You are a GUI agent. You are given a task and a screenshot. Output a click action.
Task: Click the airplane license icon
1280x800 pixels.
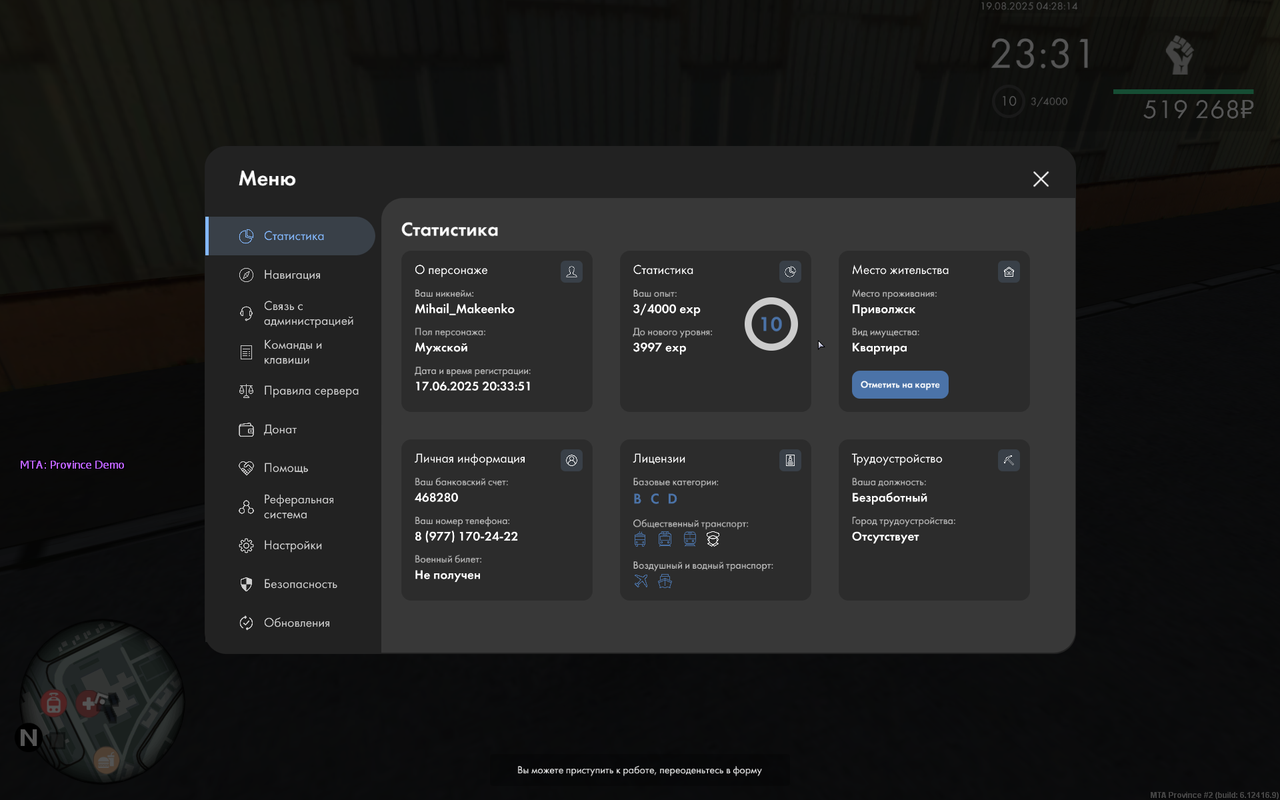[641, 580]
